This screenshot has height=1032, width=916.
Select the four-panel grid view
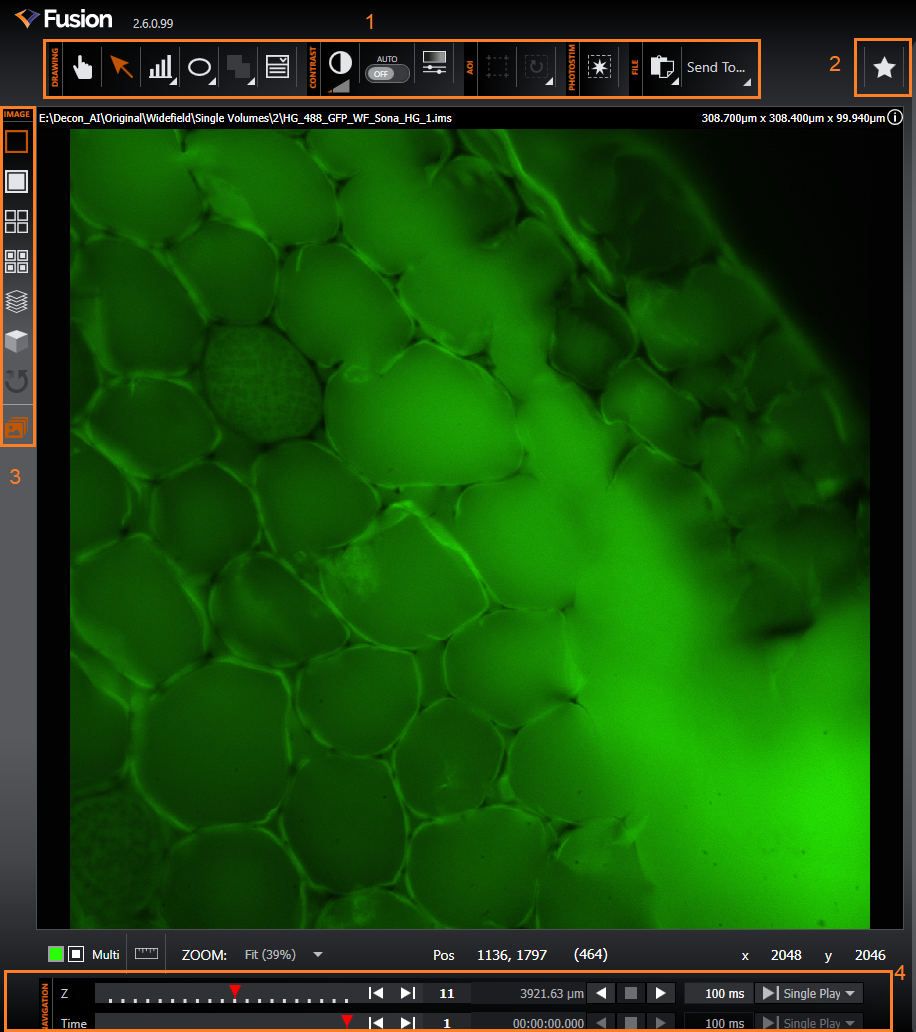(x=17, y=221)
